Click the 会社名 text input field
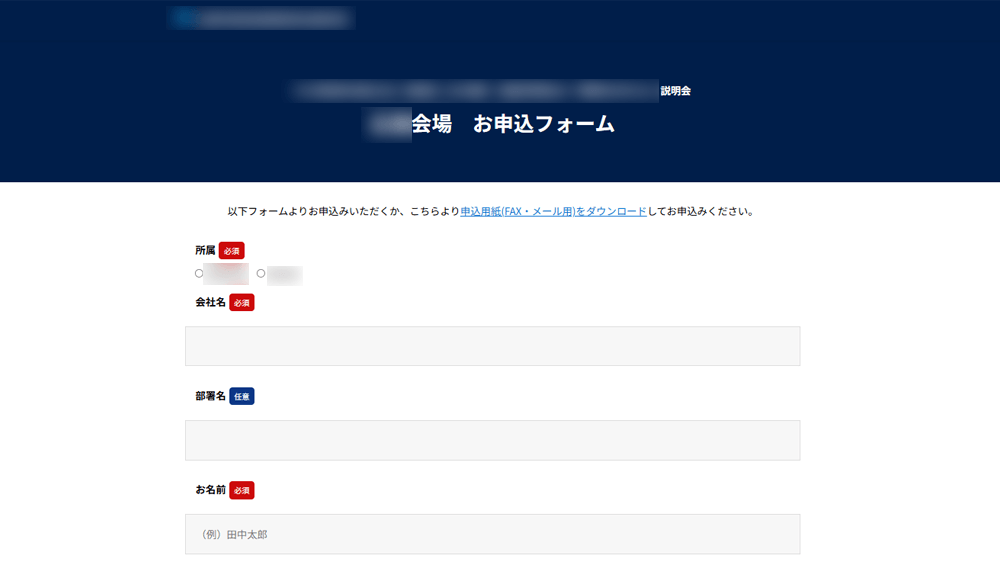 (x=492, y=346)
